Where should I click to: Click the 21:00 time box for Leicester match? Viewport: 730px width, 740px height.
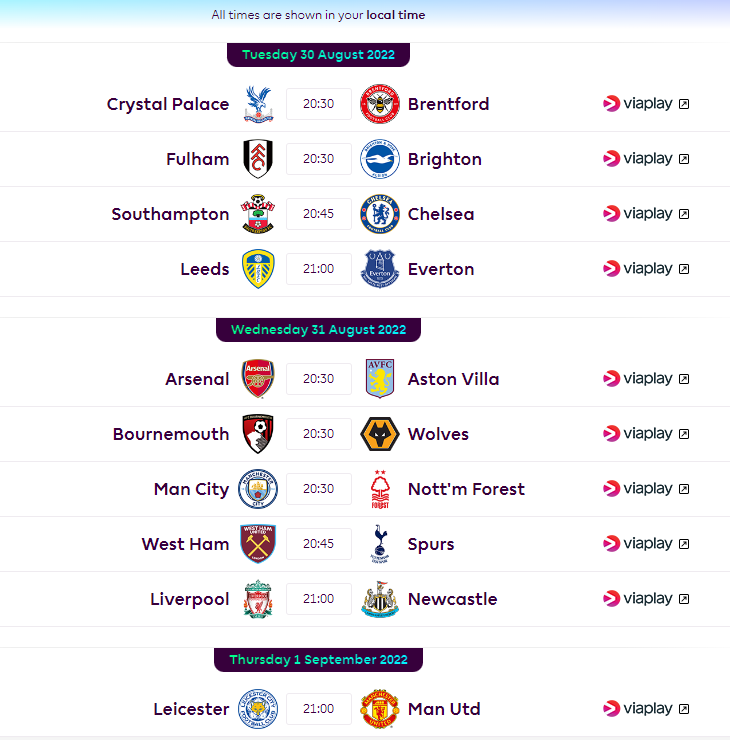319,709
